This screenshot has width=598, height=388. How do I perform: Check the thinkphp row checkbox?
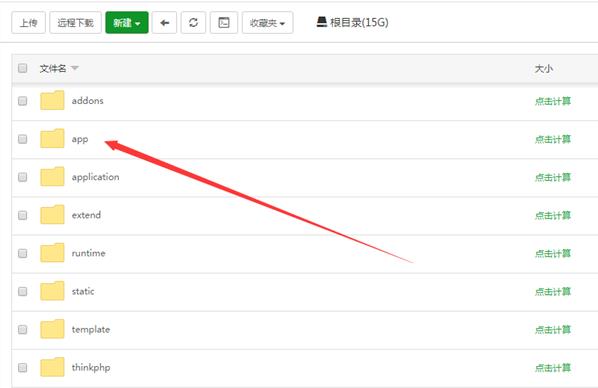(x=23, y=368)
